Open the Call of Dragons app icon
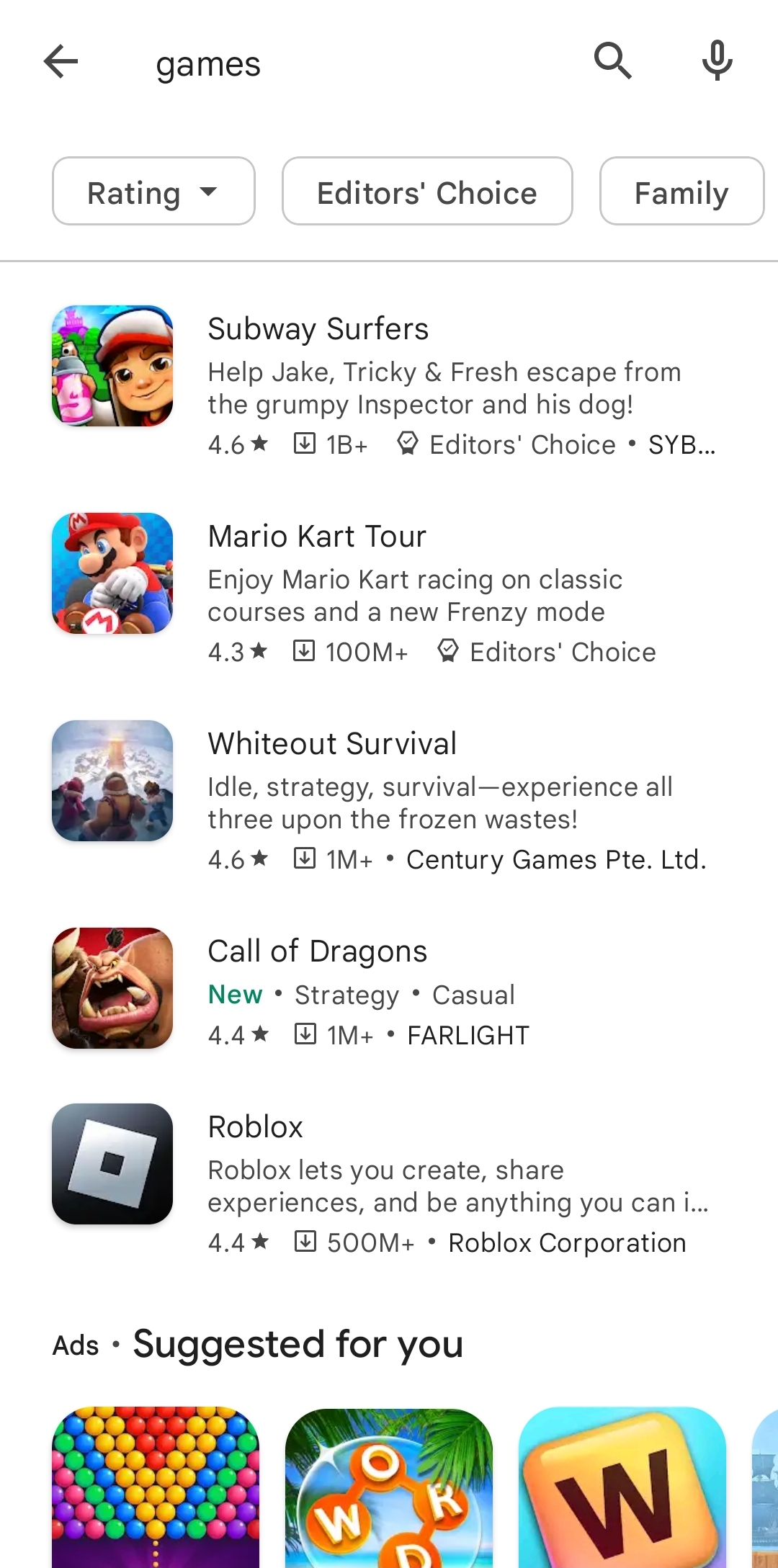The image size is (778, 1568). [112, 988]
